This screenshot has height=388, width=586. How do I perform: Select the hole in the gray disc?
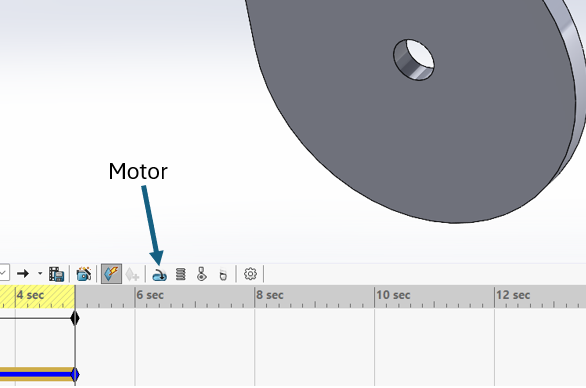pyautogui.click(x=414, y=60)
